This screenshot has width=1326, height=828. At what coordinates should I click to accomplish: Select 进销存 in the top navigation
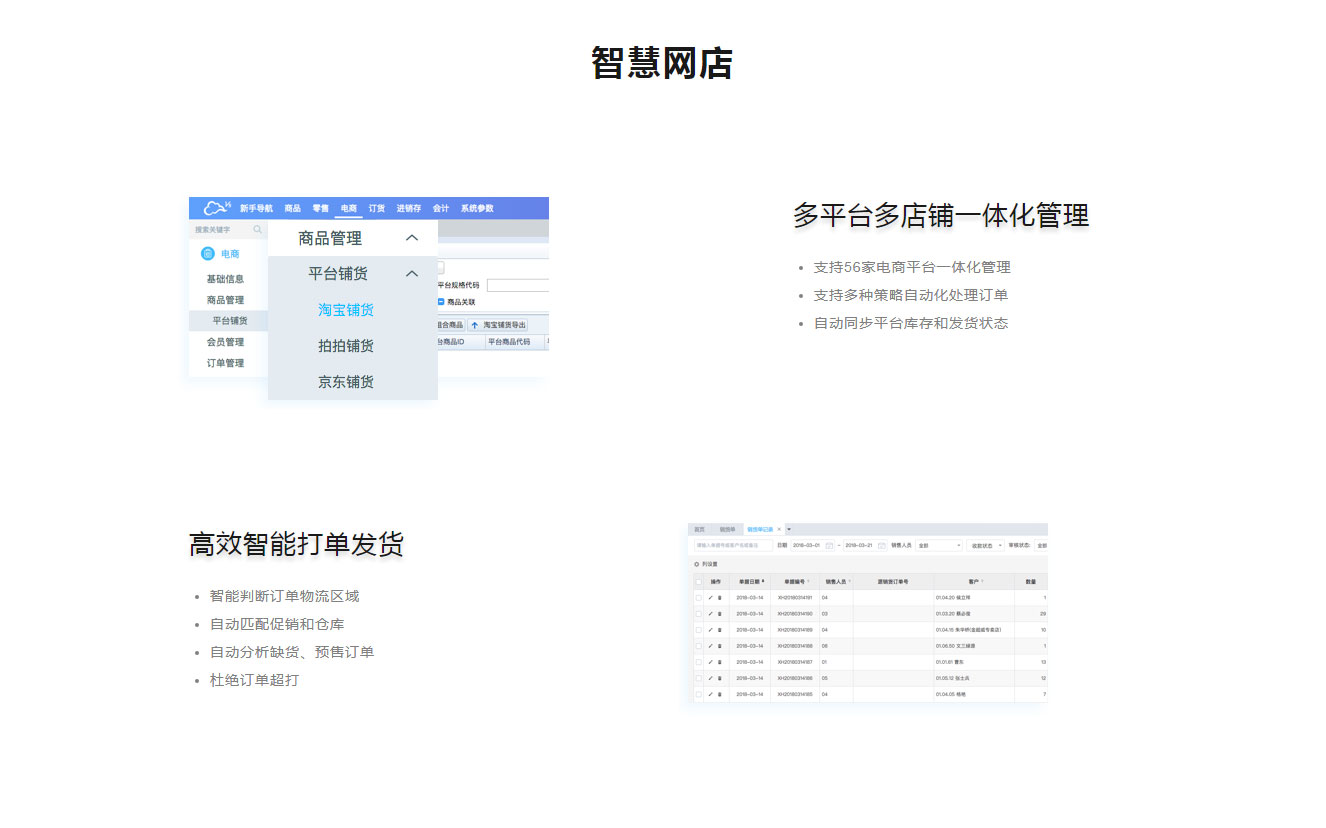(408, 208)
